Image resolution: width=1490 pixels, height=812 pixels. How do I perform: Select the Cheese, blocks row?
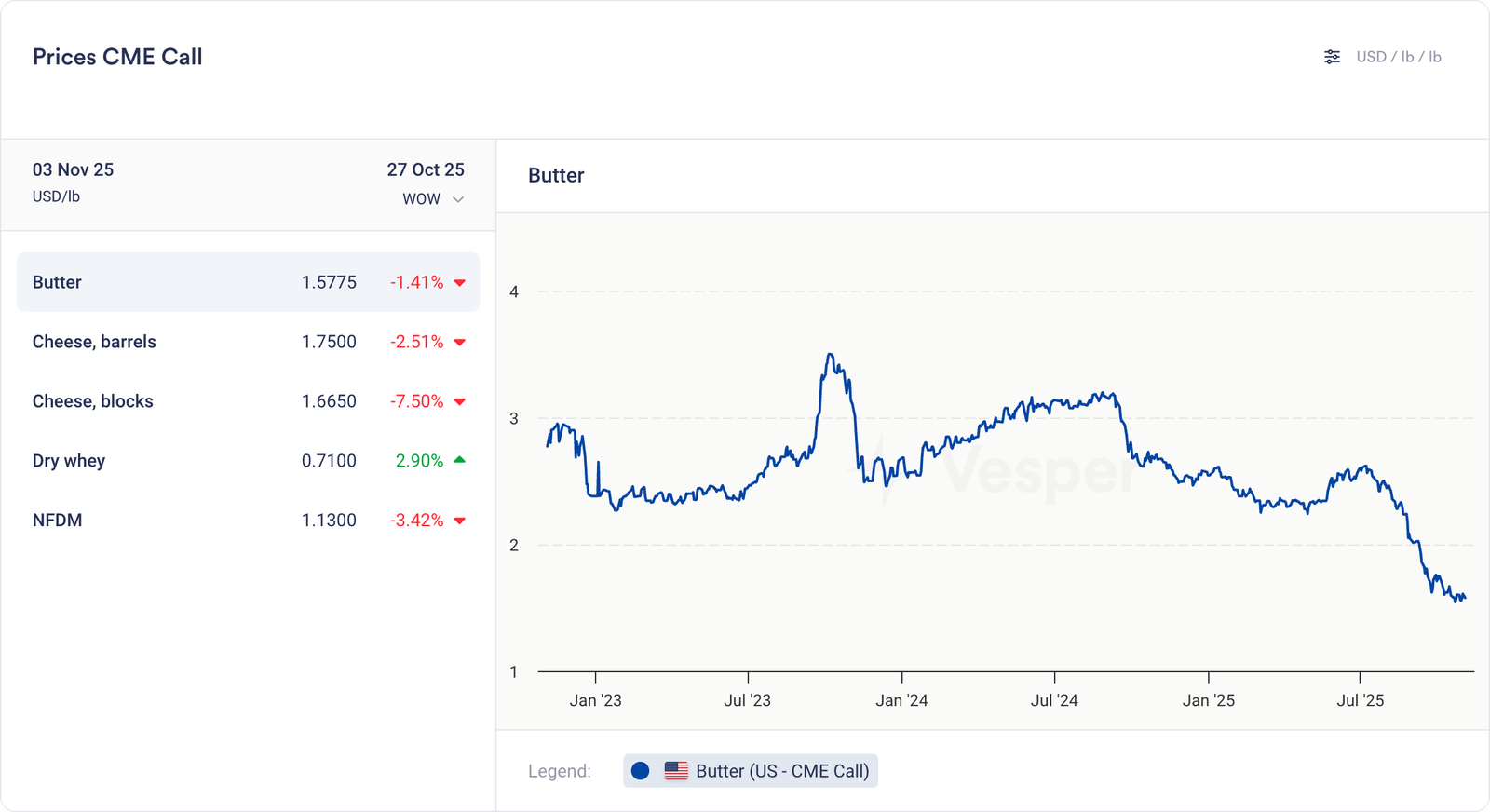(248, 401)
